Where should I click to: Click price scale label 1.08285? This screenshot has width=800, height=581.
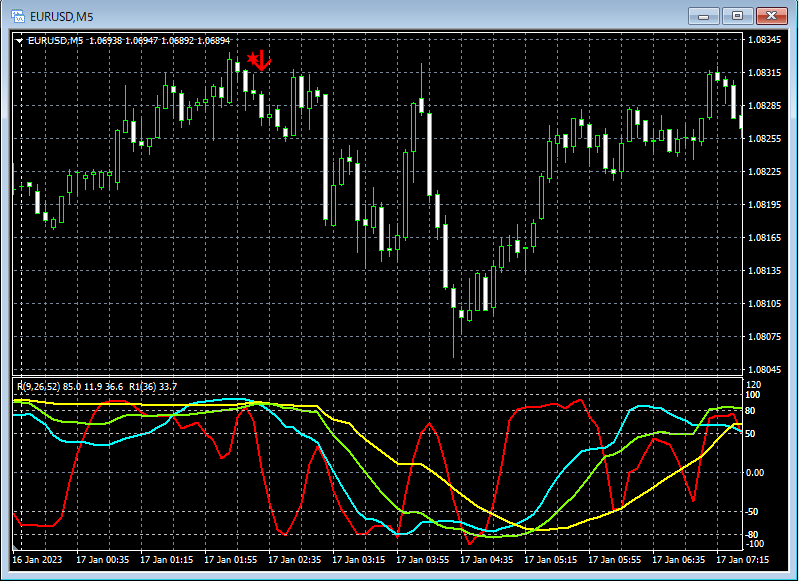(x=764, y=106)
